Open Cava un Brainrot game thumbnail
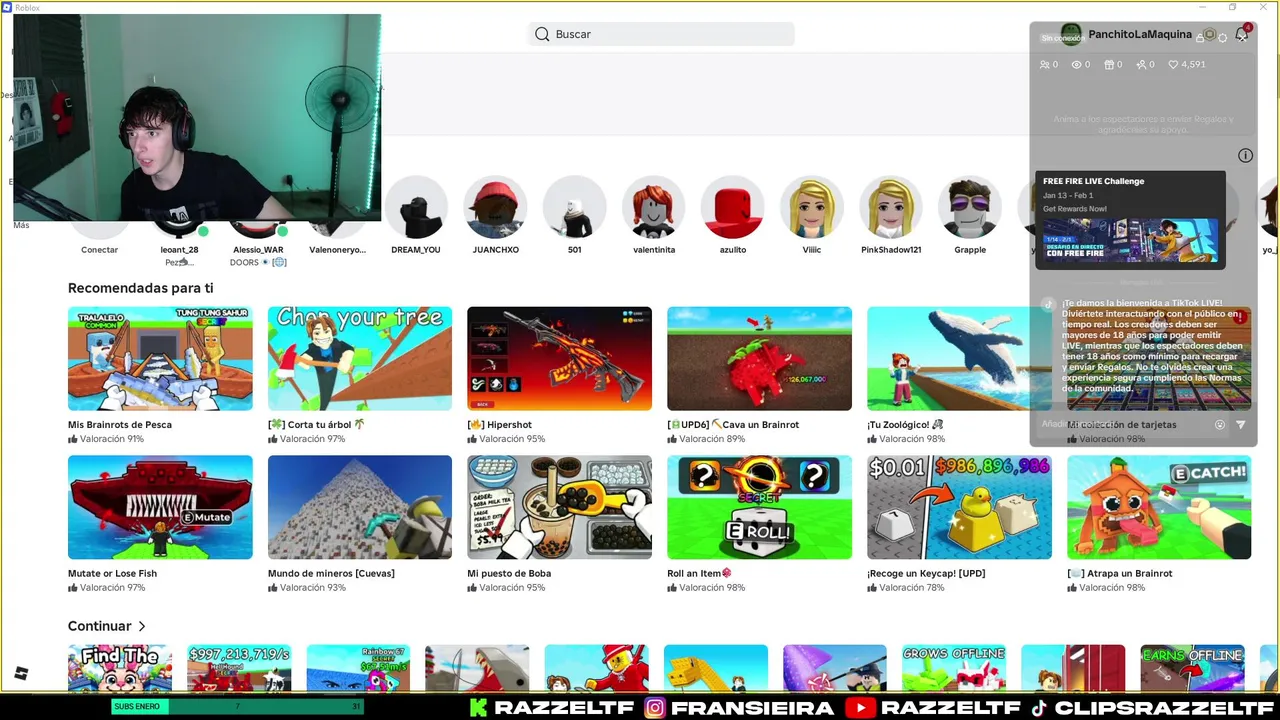Screen dimensions: 1280x720 coord(759,358)
